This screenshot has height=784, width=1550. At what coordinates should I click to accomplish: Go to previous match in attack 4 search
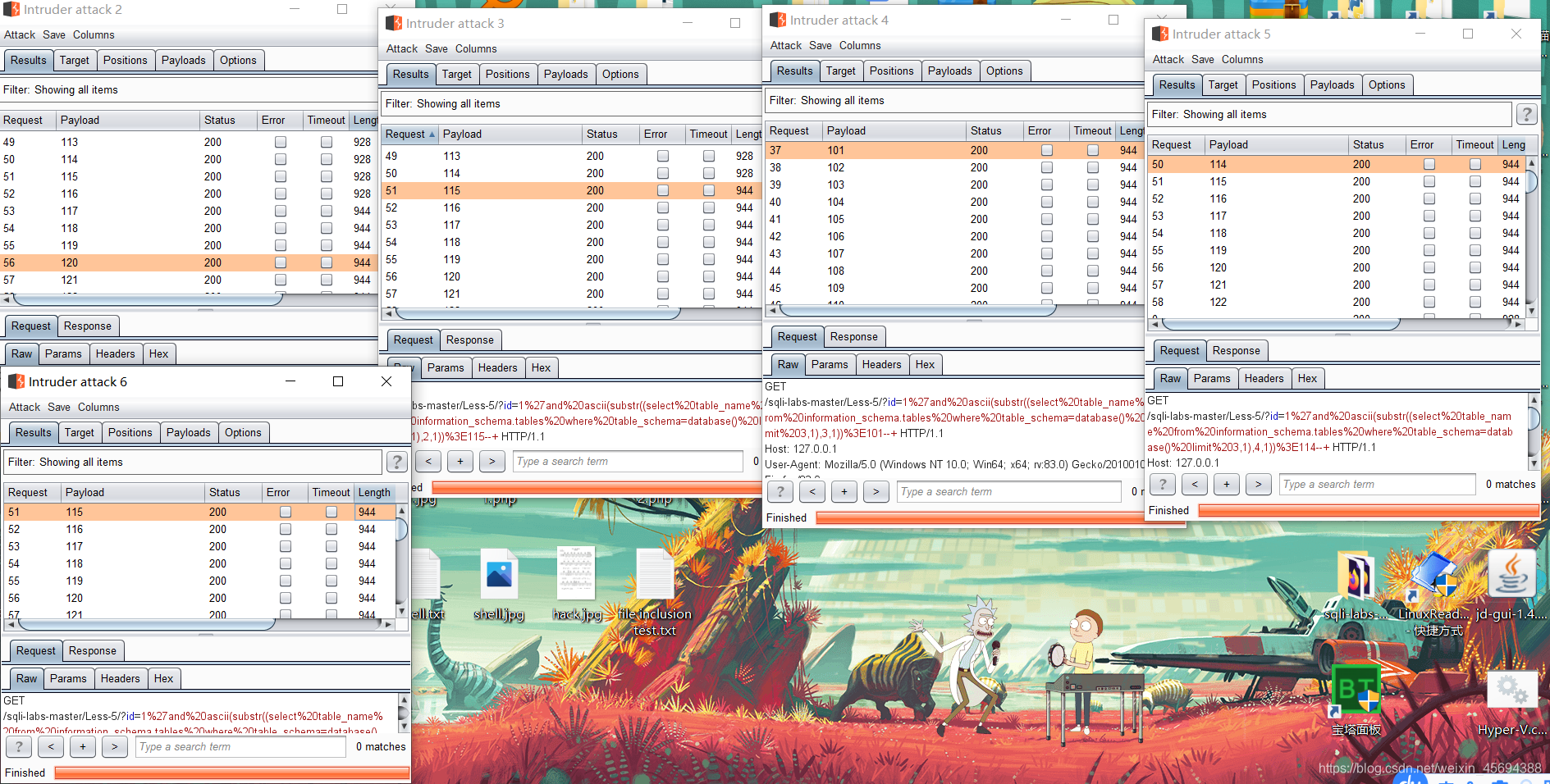(x=812, y=491)
